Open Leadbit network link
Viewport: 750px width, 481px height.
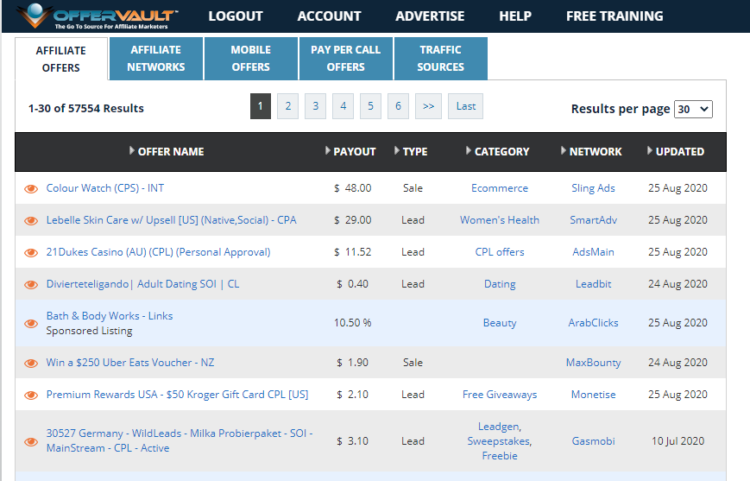click(593, 284)
